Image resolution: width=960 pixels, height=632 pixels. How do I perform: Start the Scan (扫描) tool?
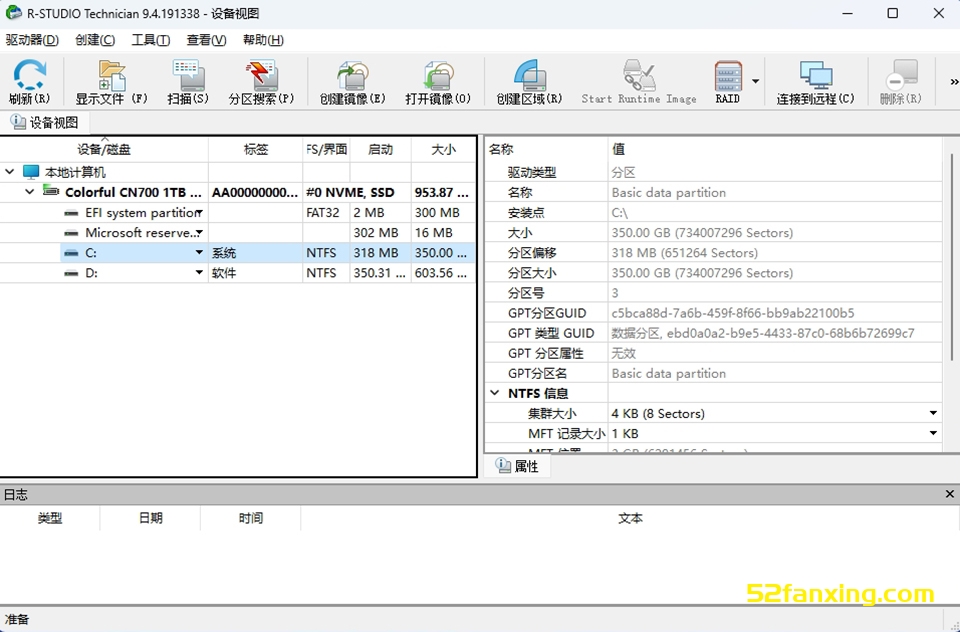click(x=188, y=81)
